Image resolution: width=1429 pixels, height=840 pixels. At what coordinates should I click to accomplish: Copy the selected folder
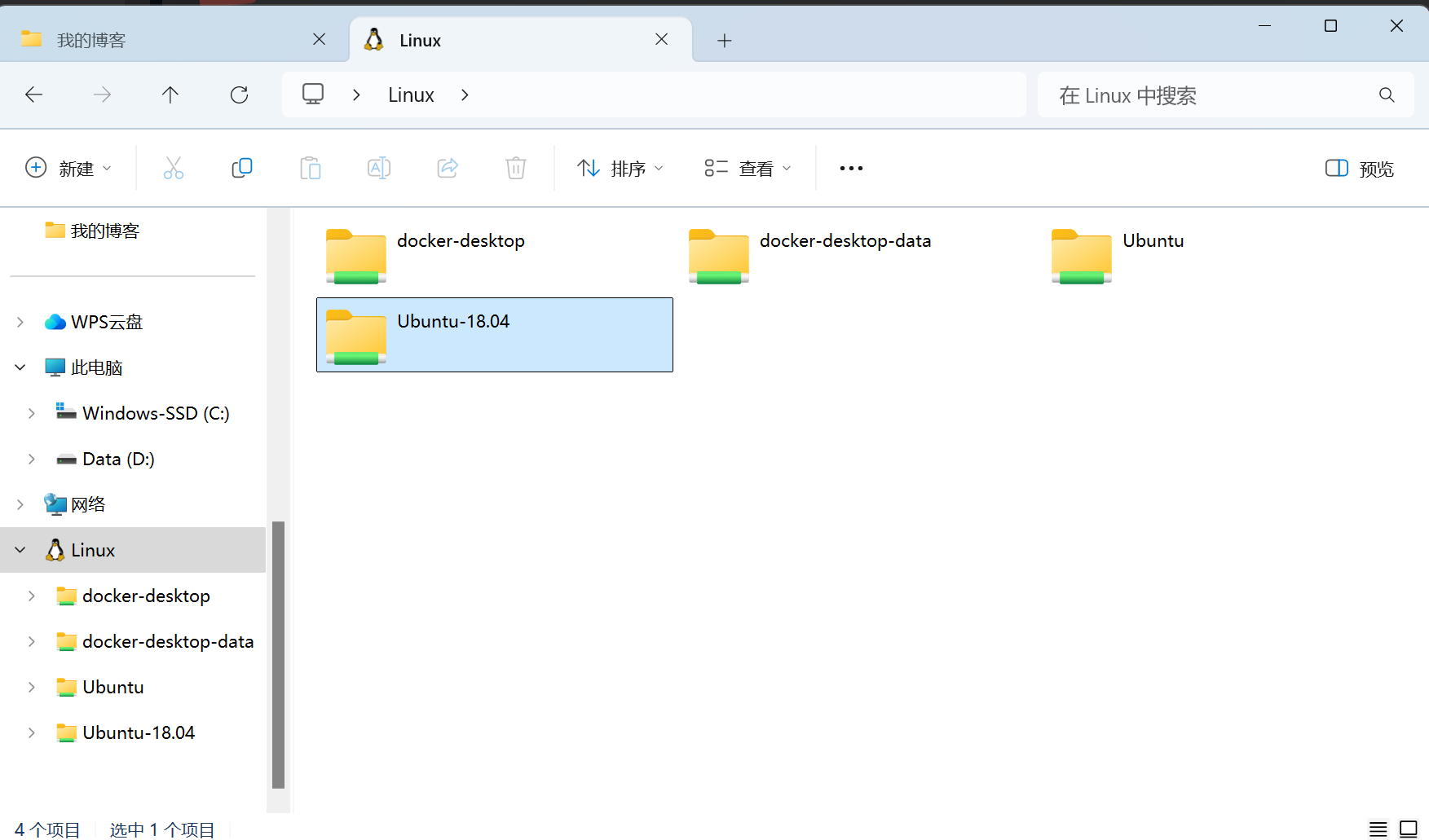(242, 169)
